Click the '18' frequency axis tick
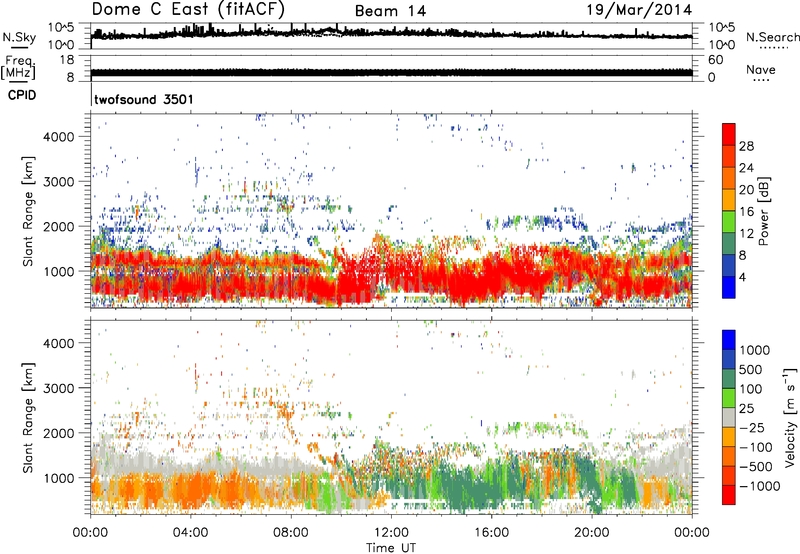 coord(67,60)
